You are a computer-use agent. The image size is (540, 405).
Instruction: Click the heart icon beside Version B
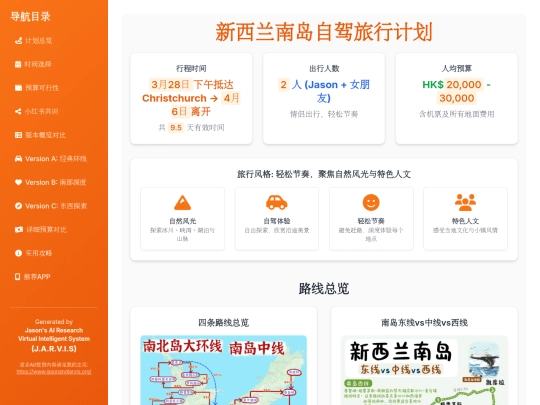point(19,182)
